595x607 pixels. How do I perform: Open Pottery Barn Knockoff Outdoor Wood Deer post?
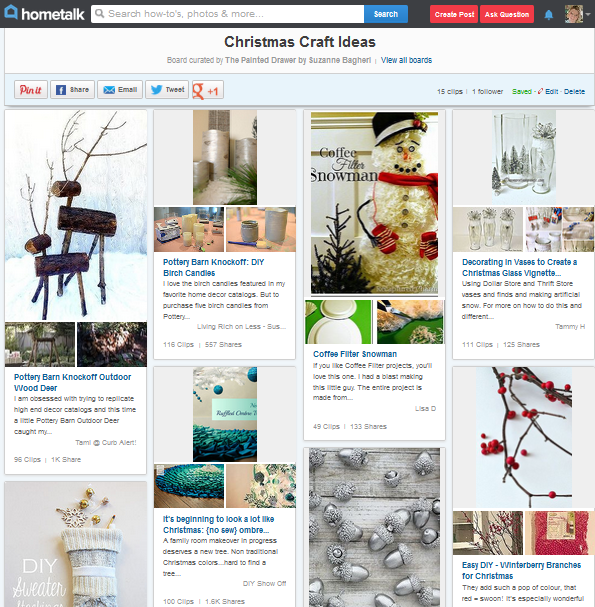[x=72, y=382]
